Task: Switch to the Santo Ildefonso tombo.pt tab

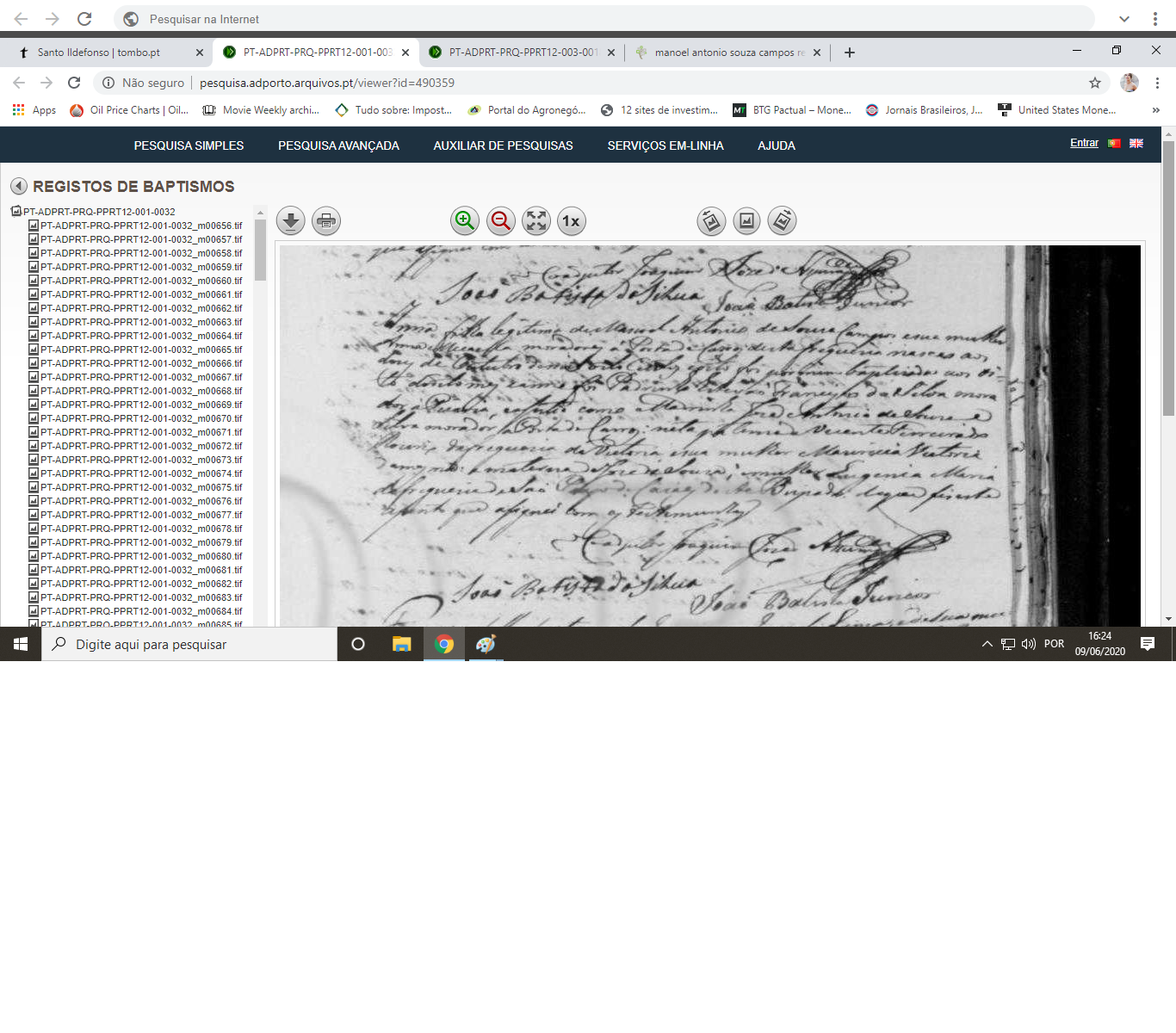Action: tap(99, 53)
